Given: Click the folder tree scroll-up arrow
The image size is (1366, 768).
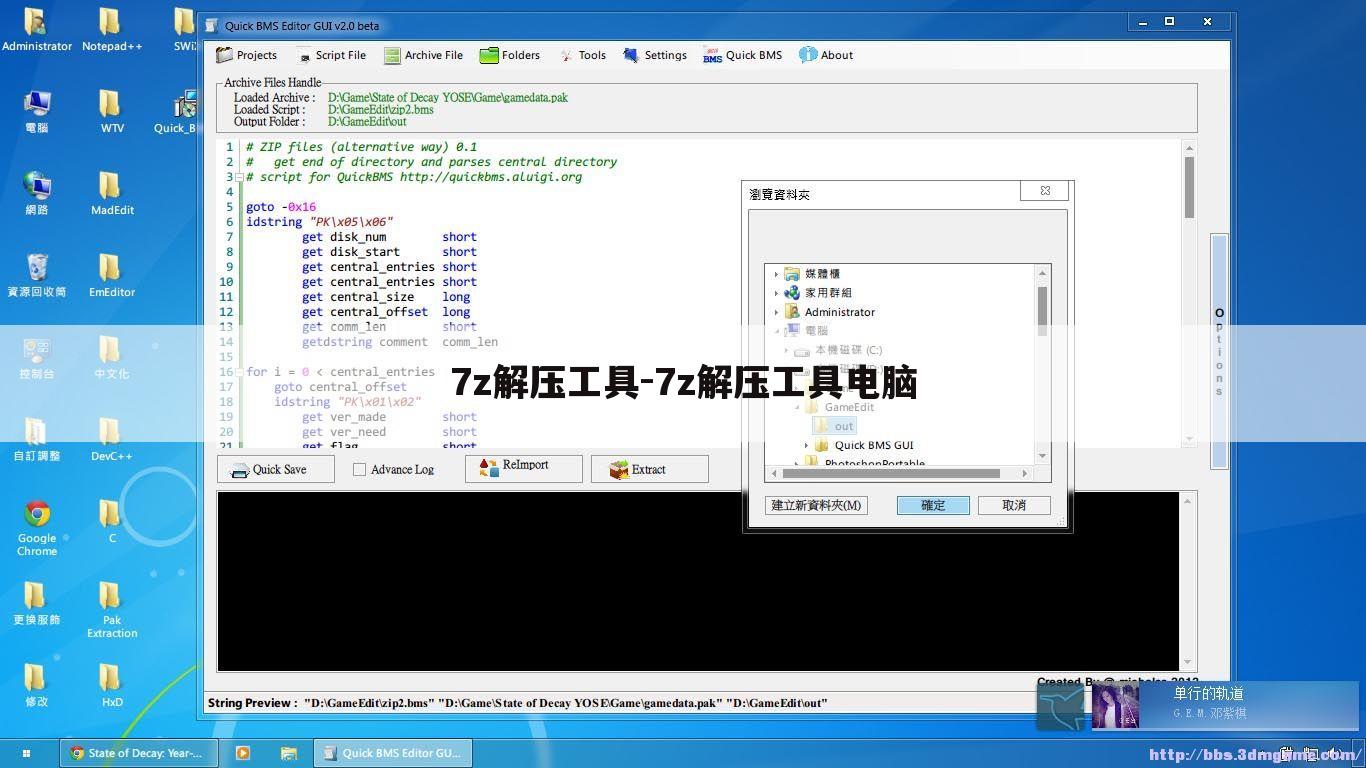Looking at the screenshot, I should pos(1042,273).
